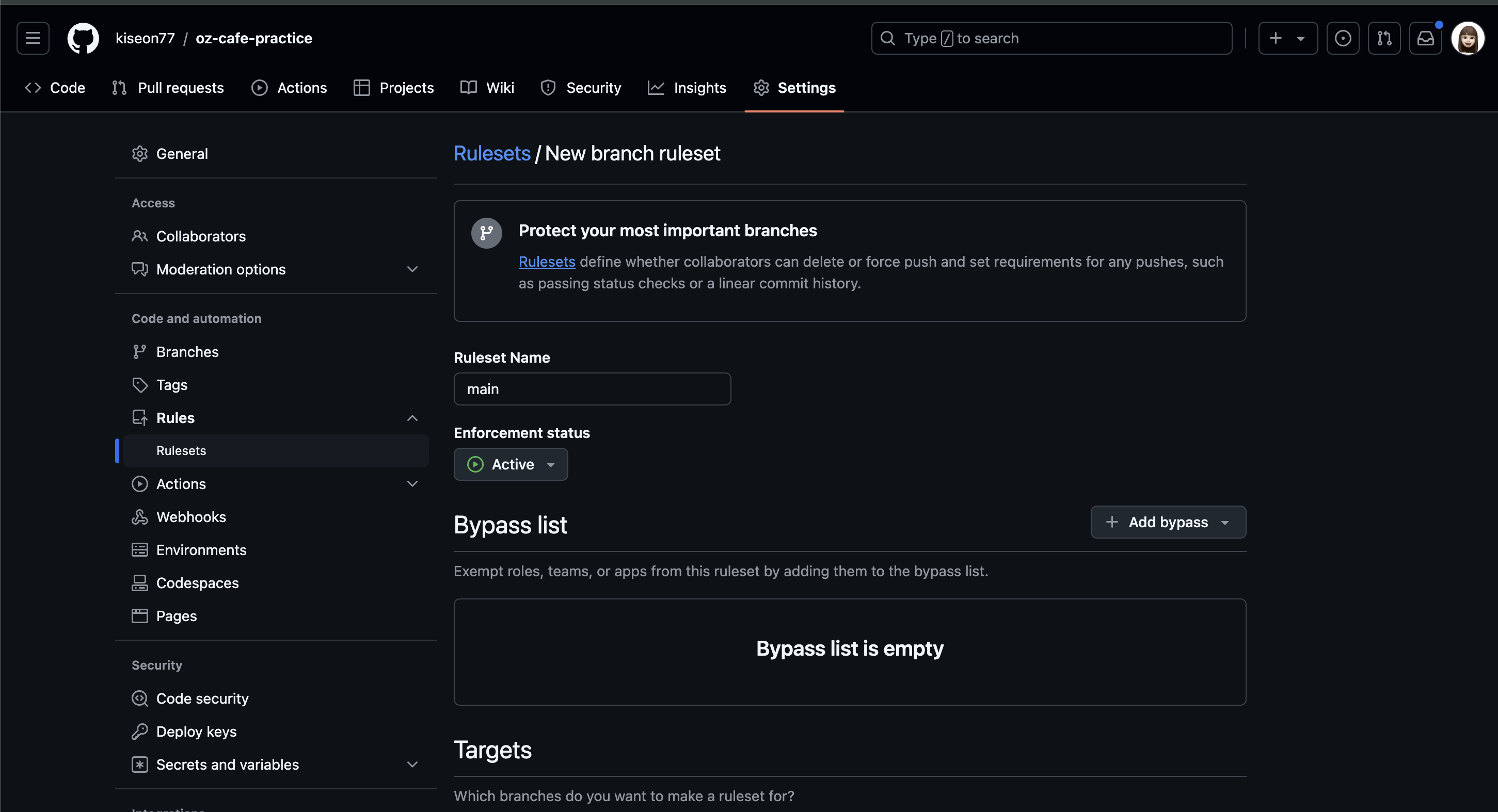Open Webhooks settings in sidebar
1498x812 pixels.
191,517
